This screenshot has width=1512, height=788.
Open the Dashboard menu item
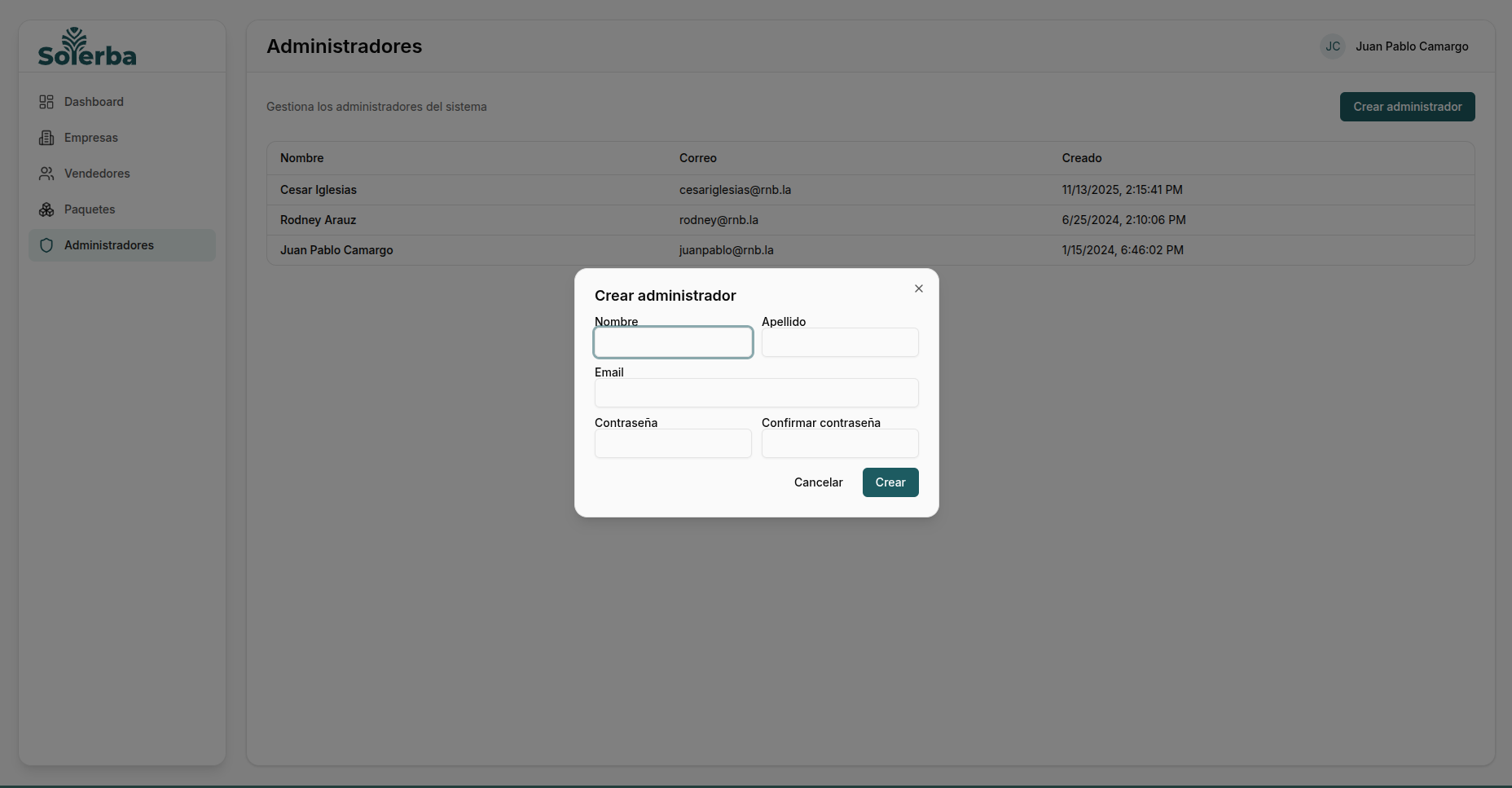[x=94, y=102]
